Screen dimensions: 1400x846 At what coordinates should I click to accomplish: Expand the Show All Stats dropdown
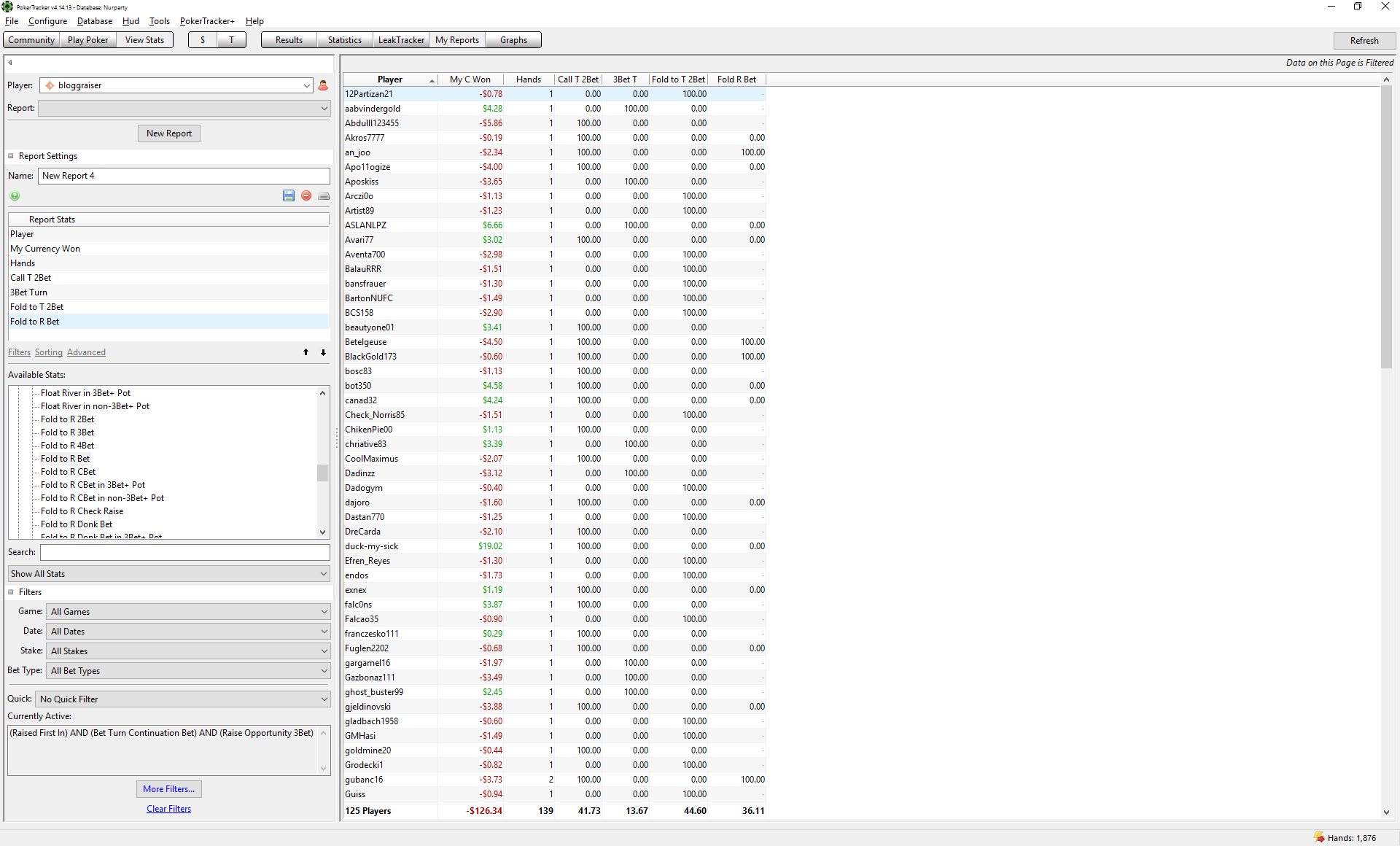point(169,574)
